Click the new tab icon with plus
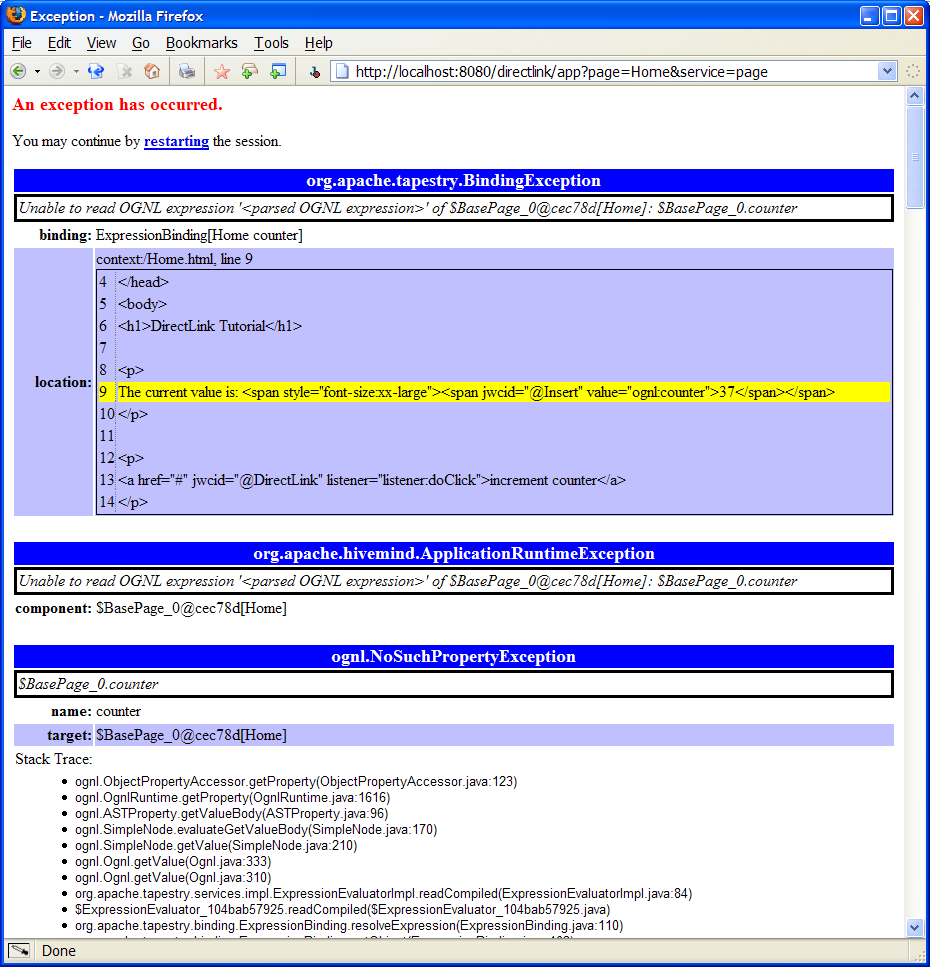This screenshot has height=967, width=930. point(250,71)
